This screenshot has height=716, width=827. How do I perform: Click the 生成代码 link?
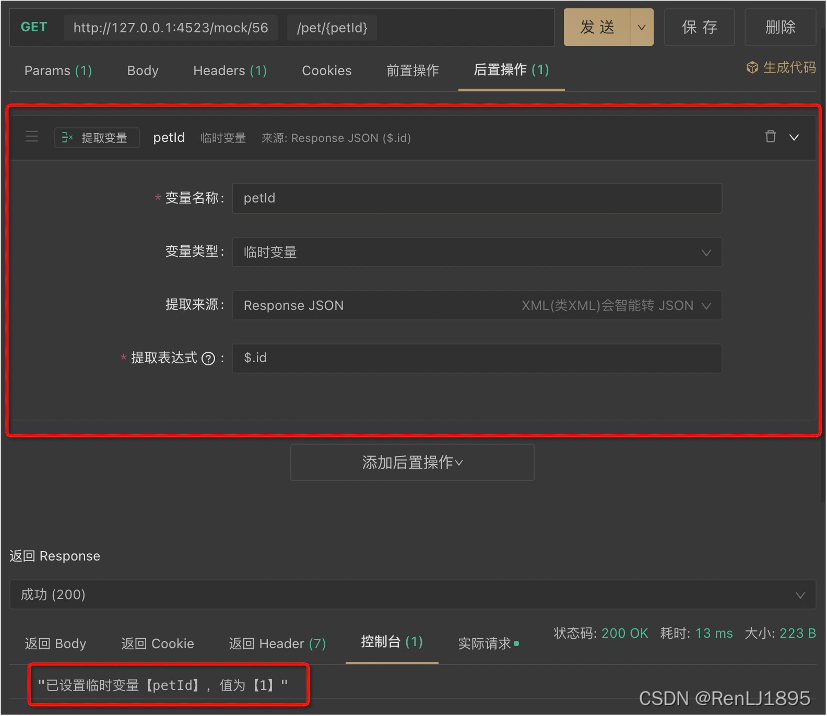[781, 67]
